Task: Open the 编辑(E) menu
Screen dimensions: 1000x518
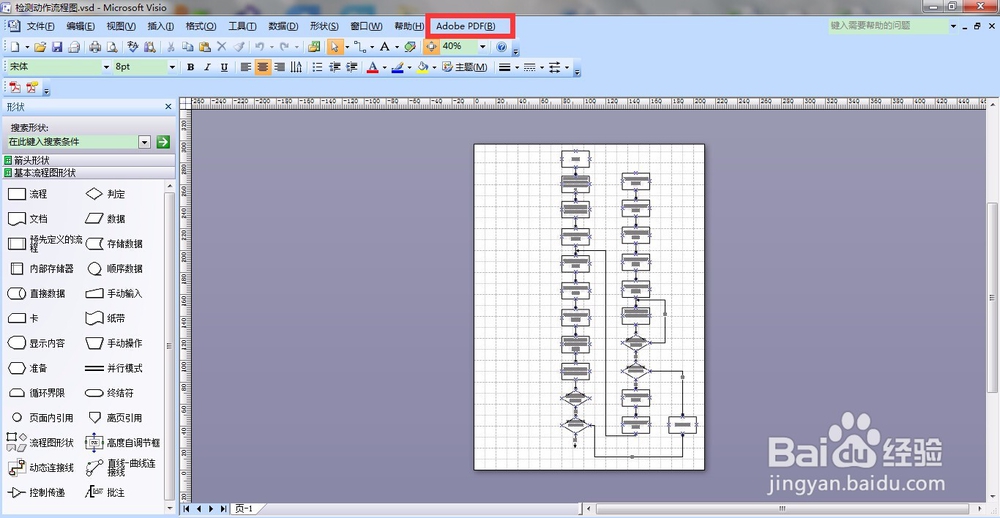Action: (x=80, y=26)
